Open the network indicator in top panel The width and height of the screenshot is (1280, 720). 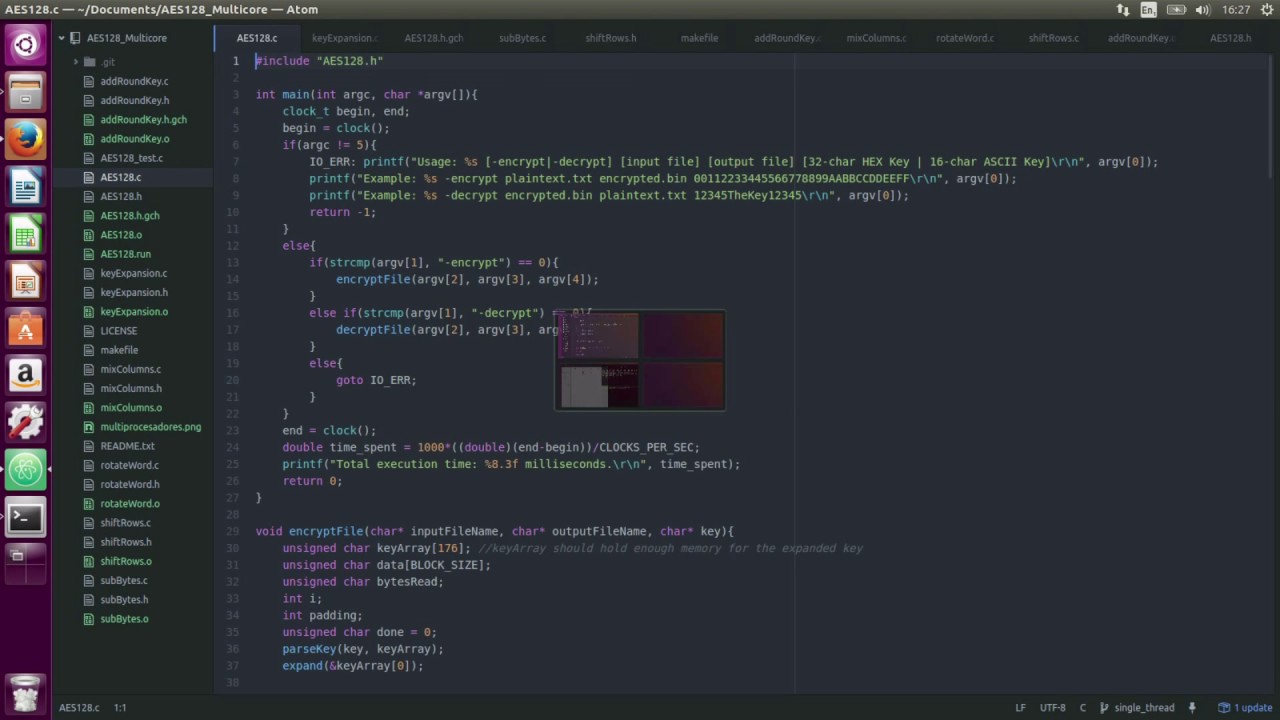click(1122, 10)
